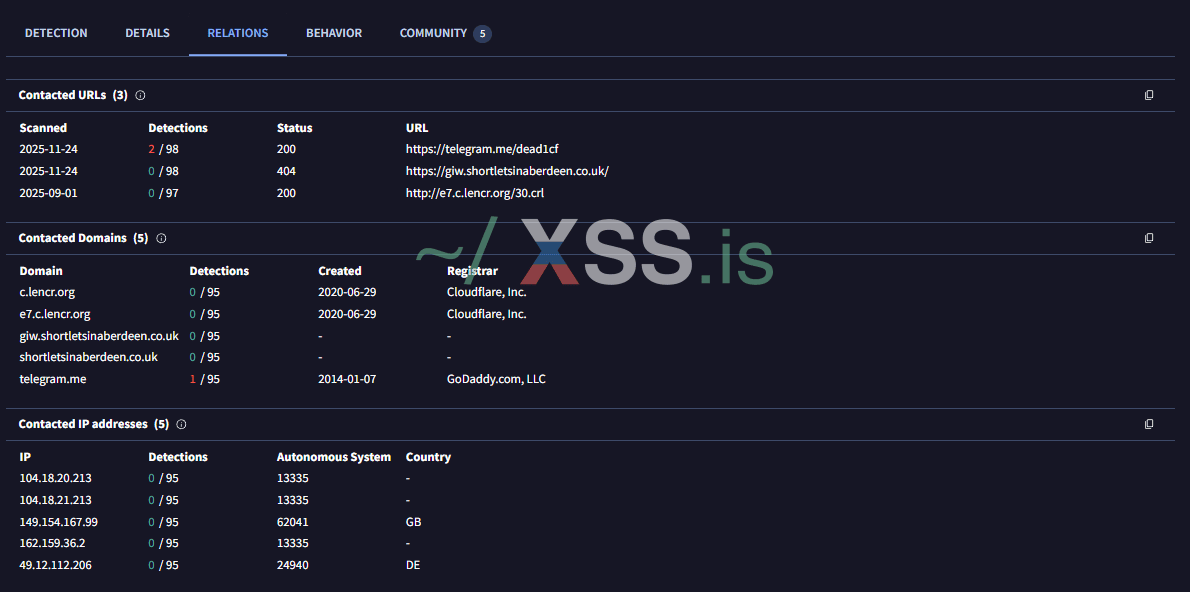Click autonomous system 24940
The width and height of the screenshot is (1190, 592).
click(293, 565)
